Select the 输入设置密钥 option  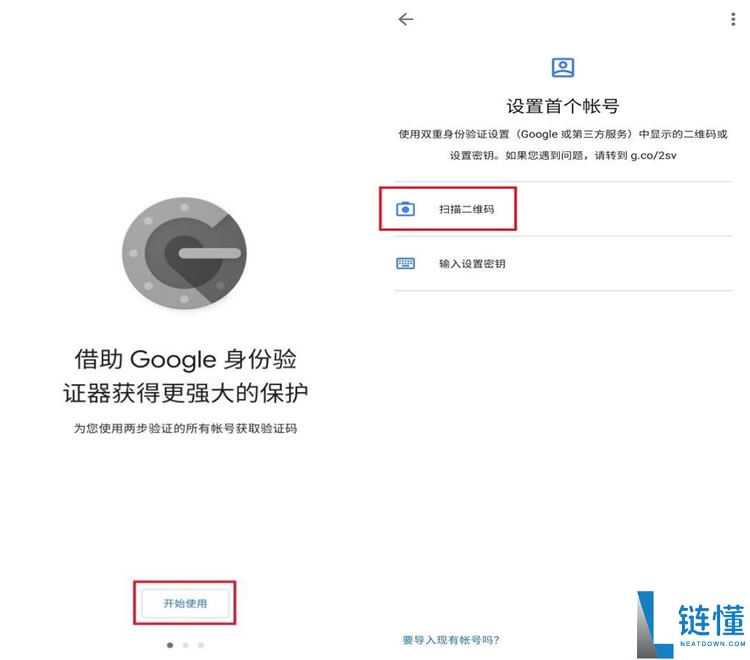(563, 264)
